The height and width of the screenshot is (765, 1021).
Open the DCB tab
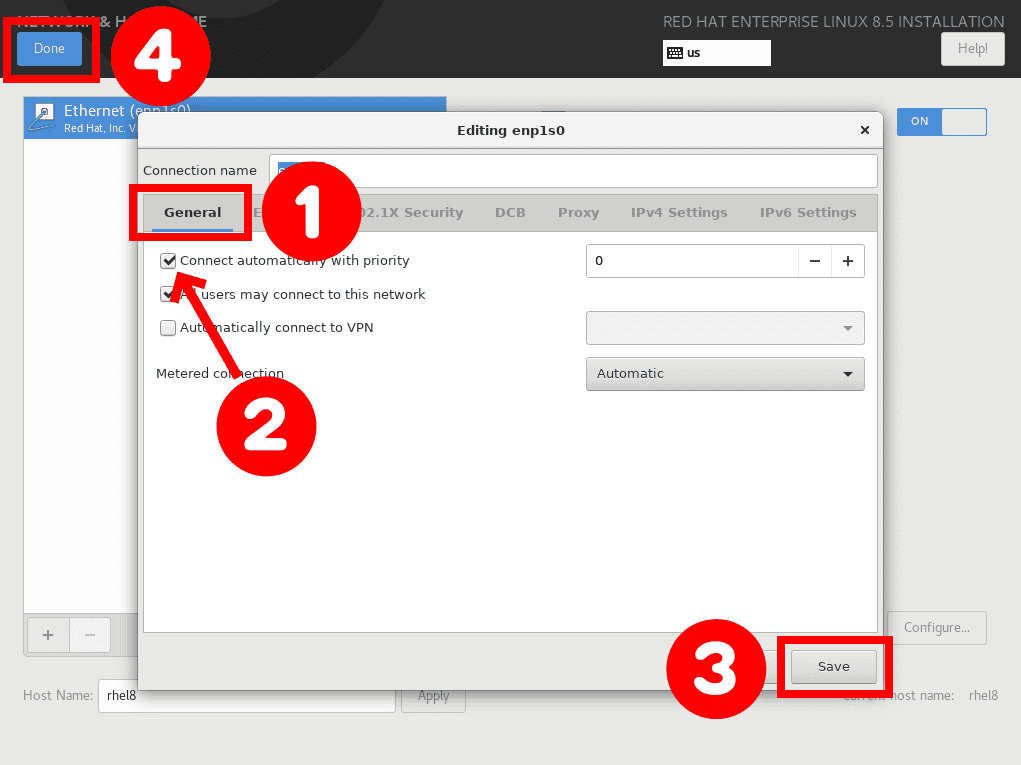tap(510, 212)
